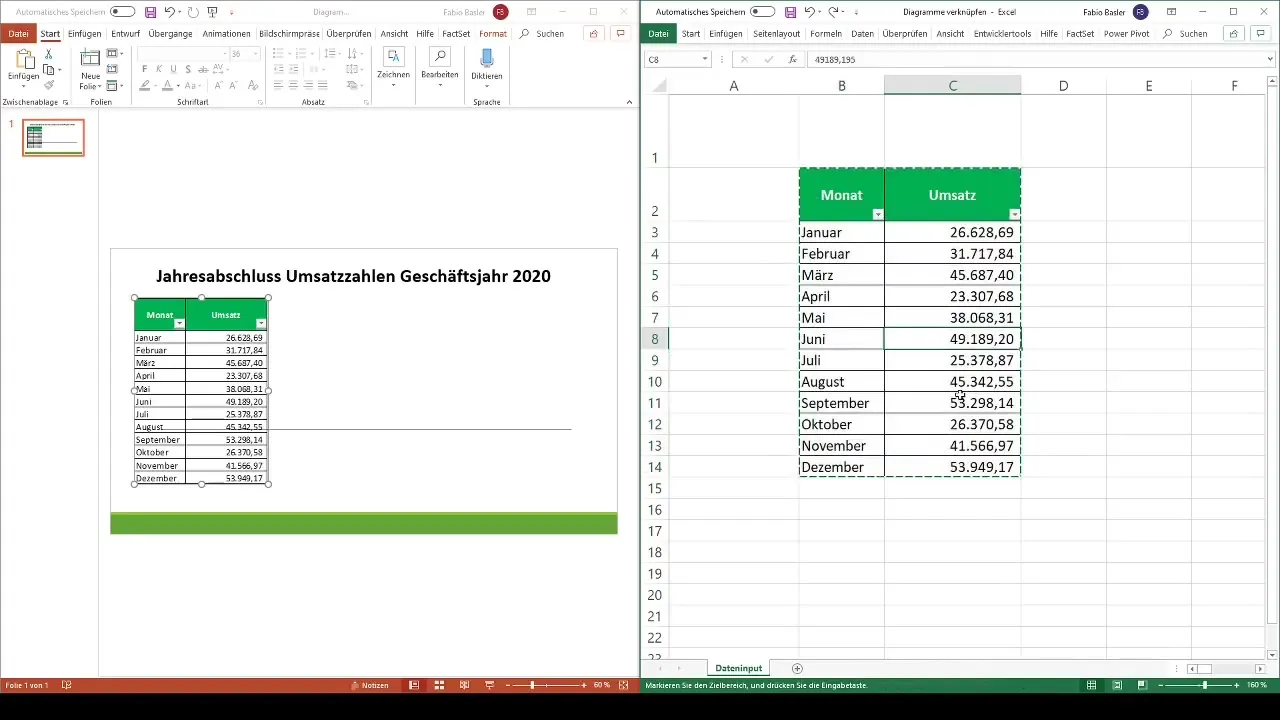Click the add new sheet plus icon

[797, 668]
